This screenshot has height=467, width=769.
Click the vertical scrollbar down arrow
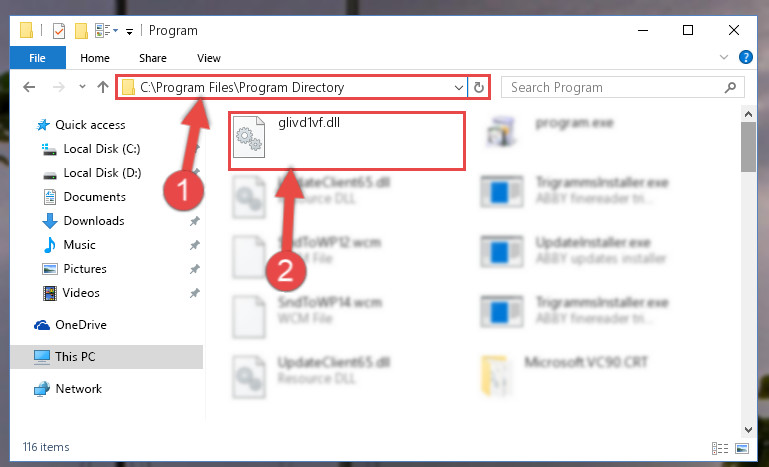coord(748,429)
